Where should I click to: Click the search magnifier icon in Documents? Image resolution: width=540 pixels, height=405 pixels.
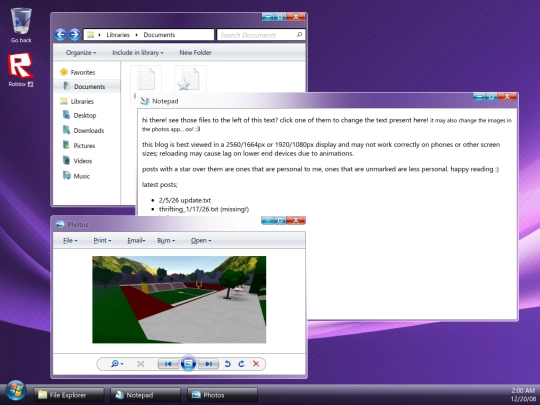299,34
